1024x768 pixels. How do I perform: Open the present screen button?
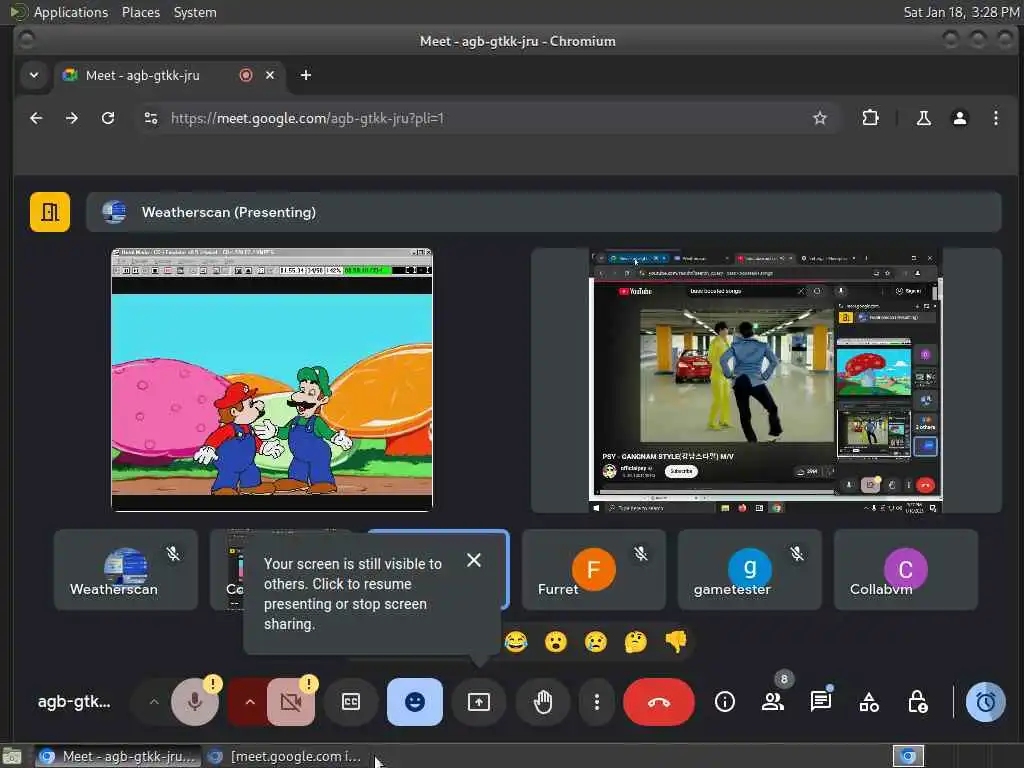(x=479, y=702)
